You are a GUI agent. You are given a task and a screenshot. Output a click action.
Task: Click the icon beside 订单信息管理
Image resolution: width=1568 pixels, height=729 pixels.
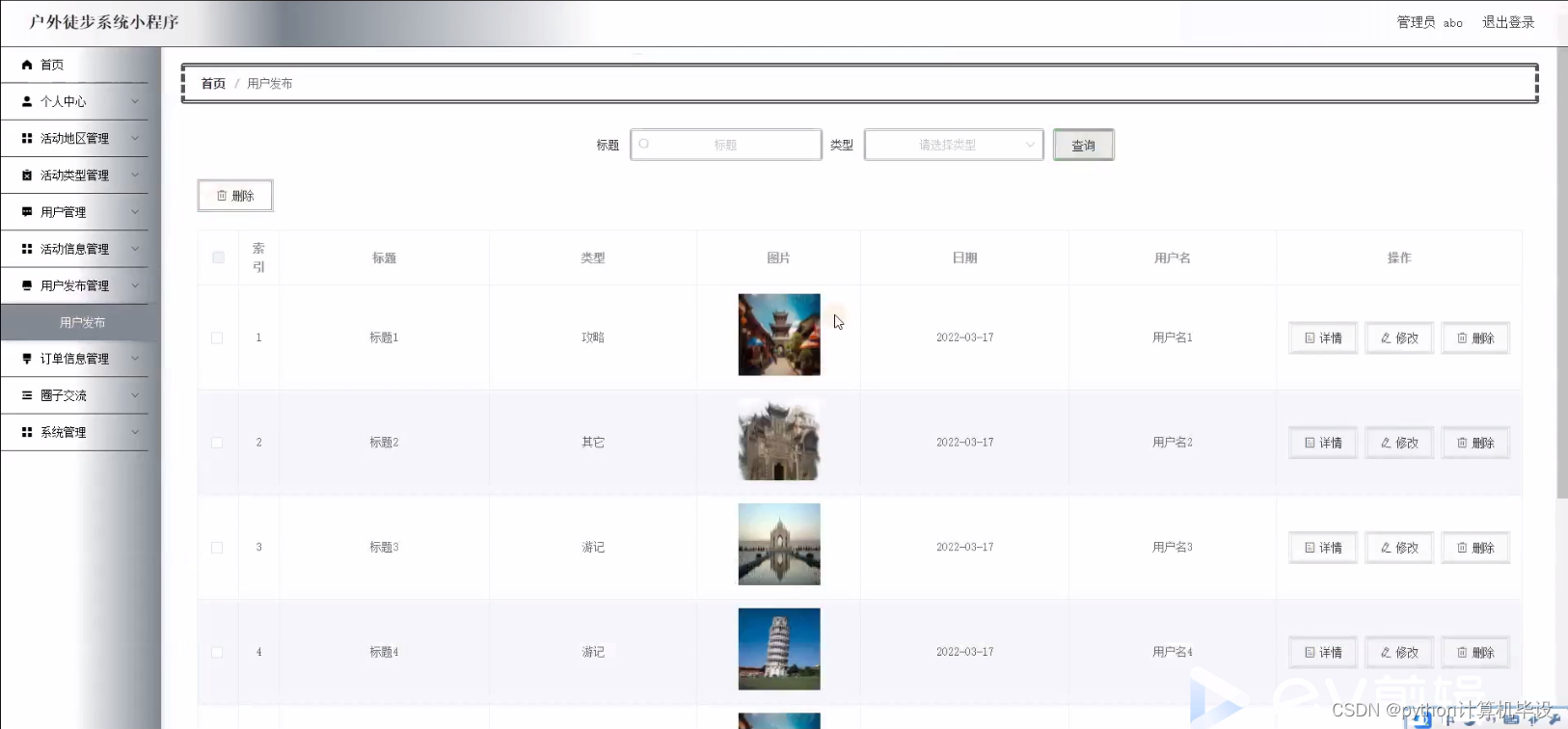pos(27,359)
